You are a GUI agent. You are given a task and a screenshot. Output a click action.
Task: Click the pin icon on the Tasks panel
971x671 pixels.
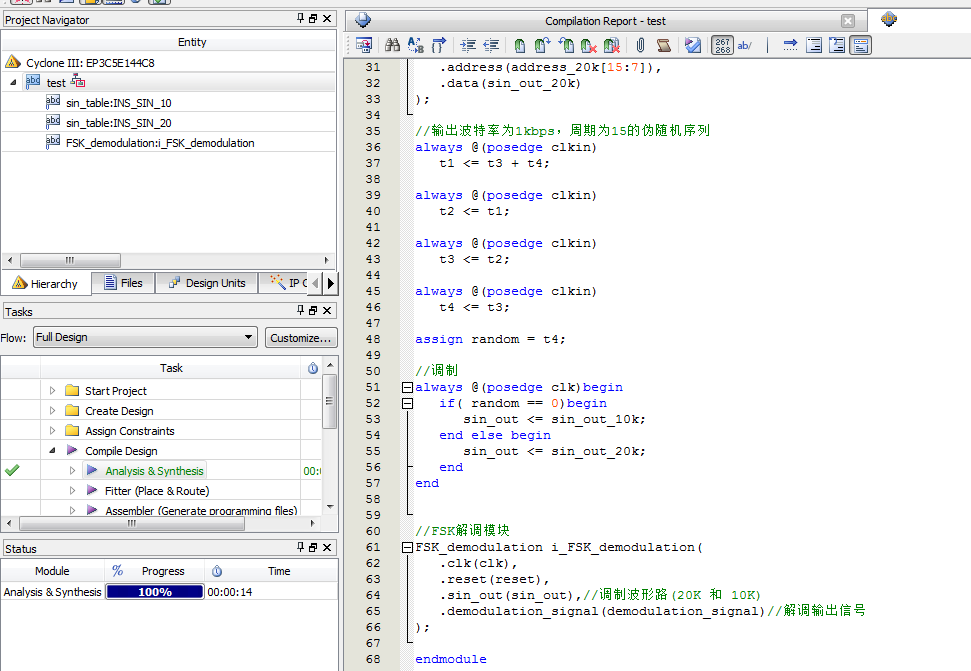pos(301,311)
